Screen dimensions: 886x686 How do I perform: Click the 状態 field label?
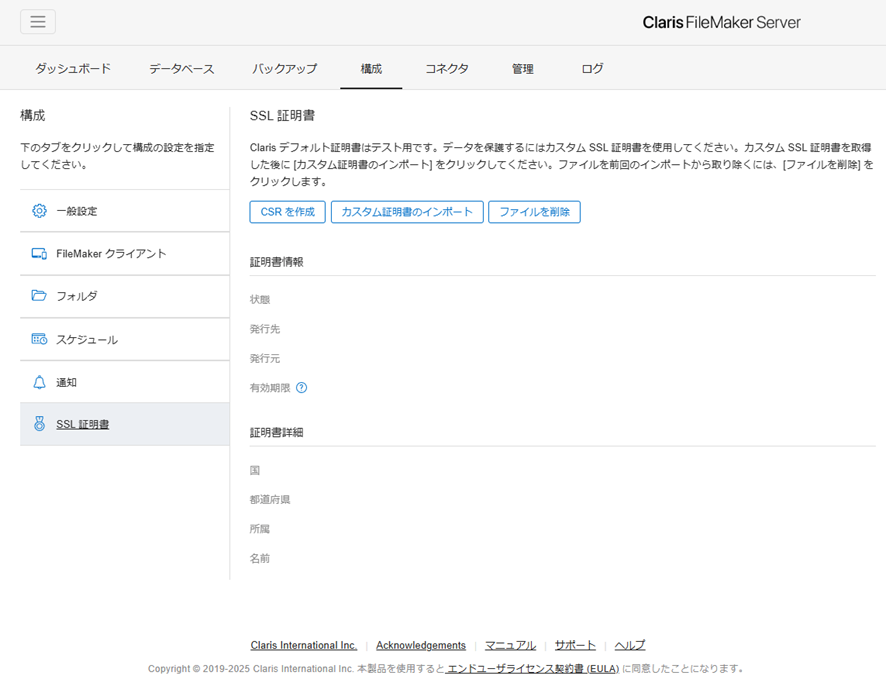260,299
